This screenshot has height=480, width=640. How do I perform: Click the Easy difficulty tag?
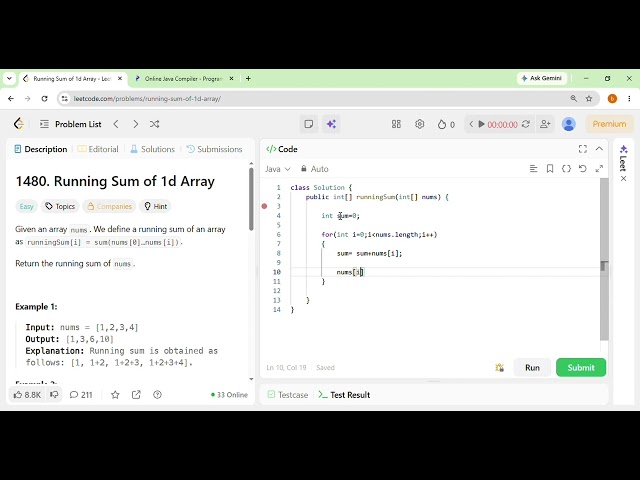27,207
